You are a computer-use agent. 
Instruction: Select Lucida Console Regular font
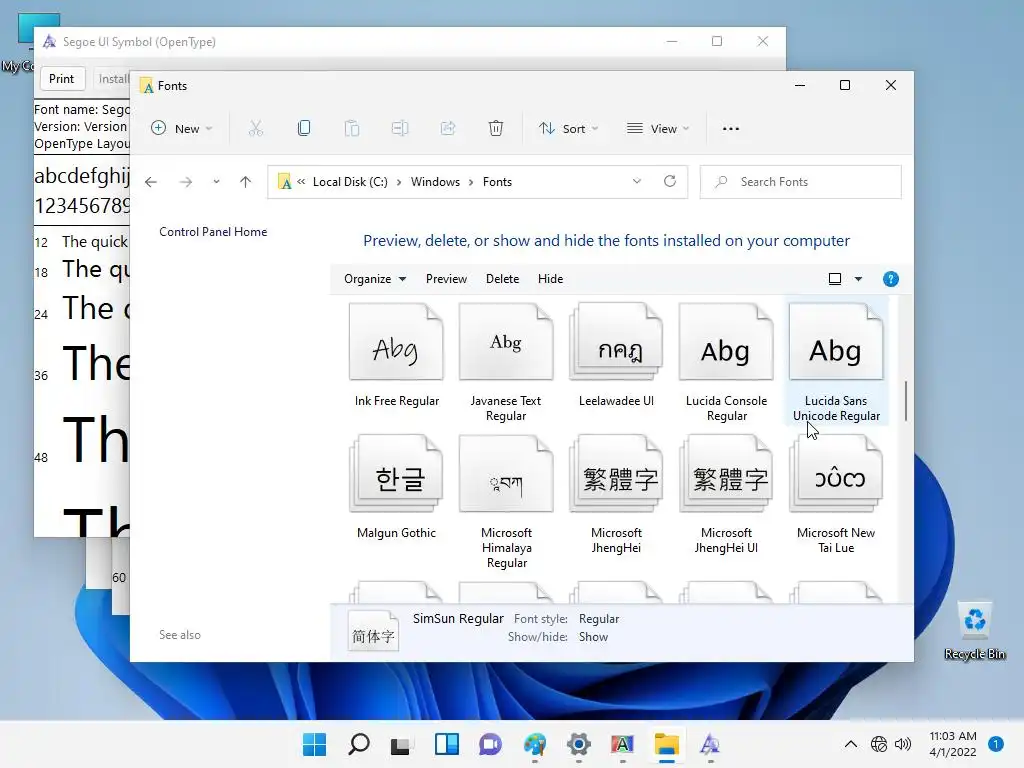726,362
